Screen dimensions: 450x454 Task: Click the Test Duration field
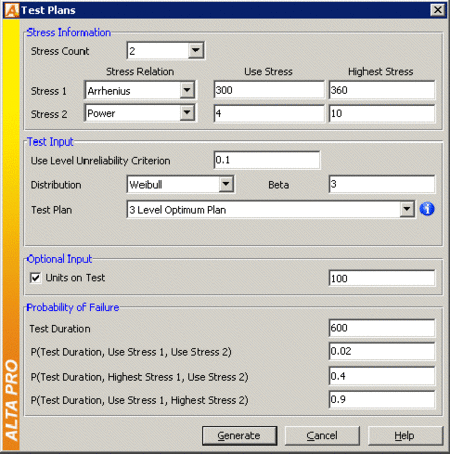[382, 328]
